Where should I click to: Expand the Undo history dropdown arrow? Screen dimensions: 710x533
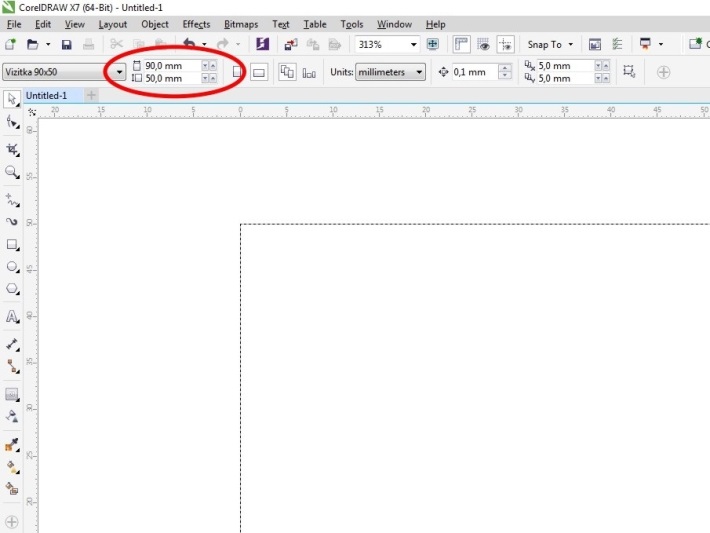click(x=204, y=44)
